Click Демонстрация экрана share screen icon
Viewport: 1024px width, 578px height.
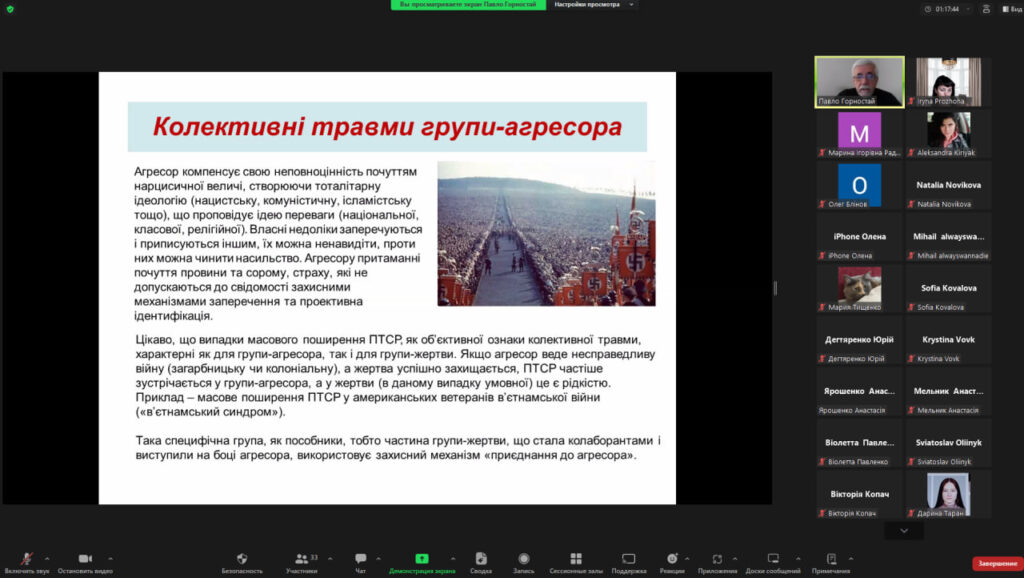(x=422, y=559)
